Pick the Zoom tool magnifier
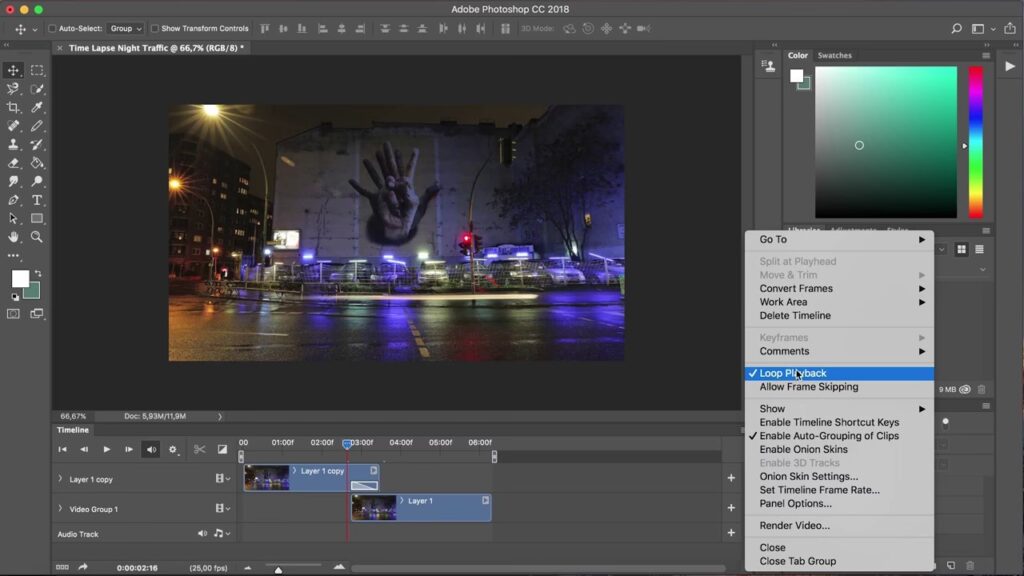Viewport: 1024px width, 576px height. [37, 237]
